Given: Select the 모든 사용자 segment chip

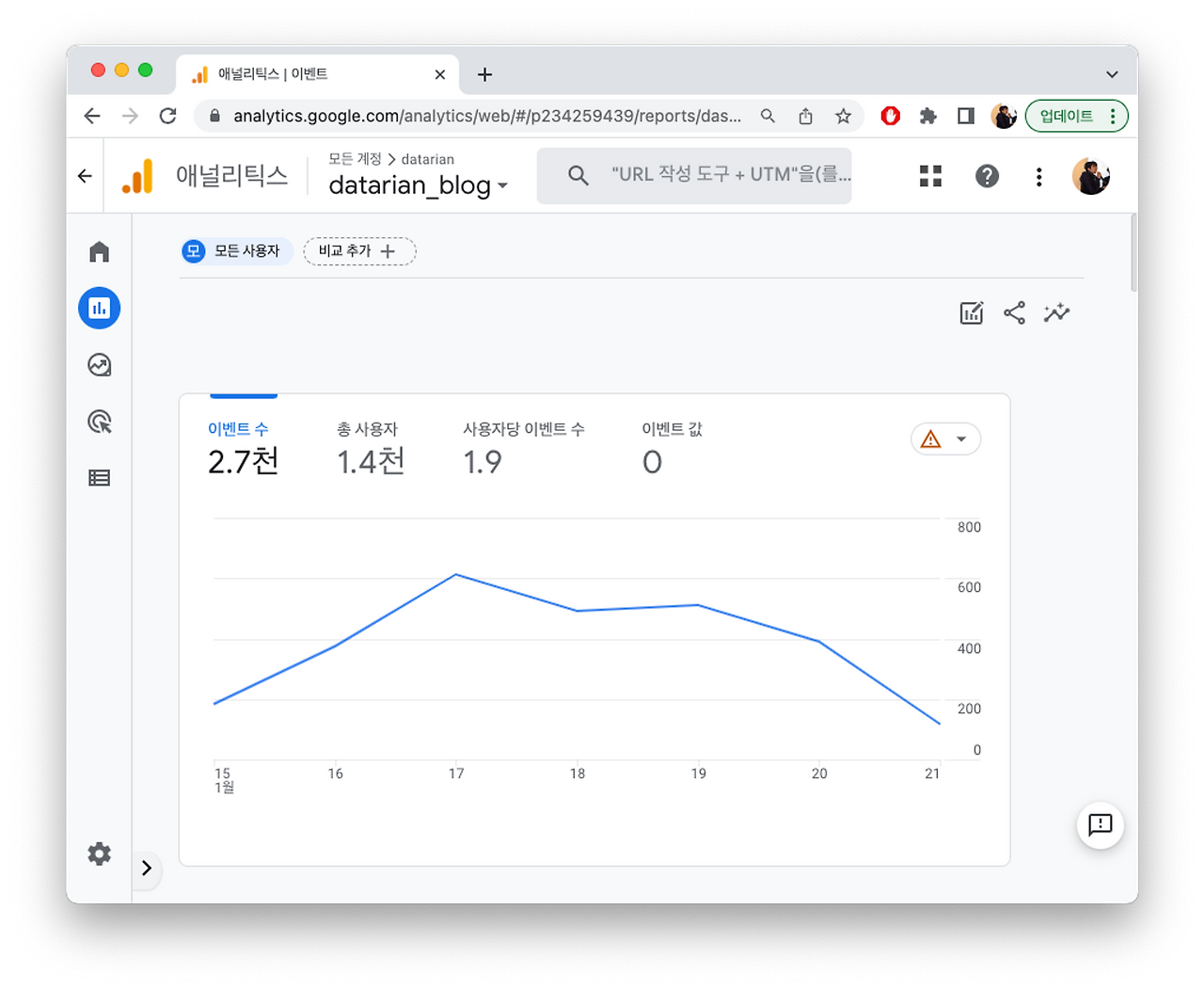Looking at the screenshot, I should [x=236, y=251].
